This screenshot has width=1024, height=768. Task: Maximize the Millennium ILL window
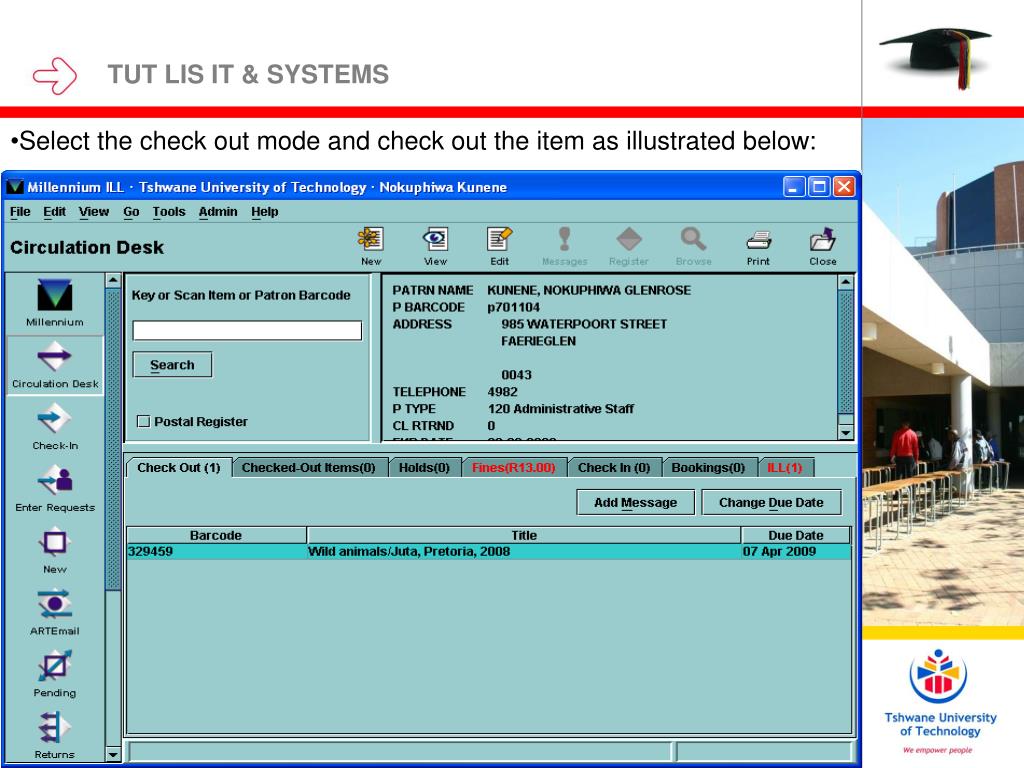coord(818,187)
